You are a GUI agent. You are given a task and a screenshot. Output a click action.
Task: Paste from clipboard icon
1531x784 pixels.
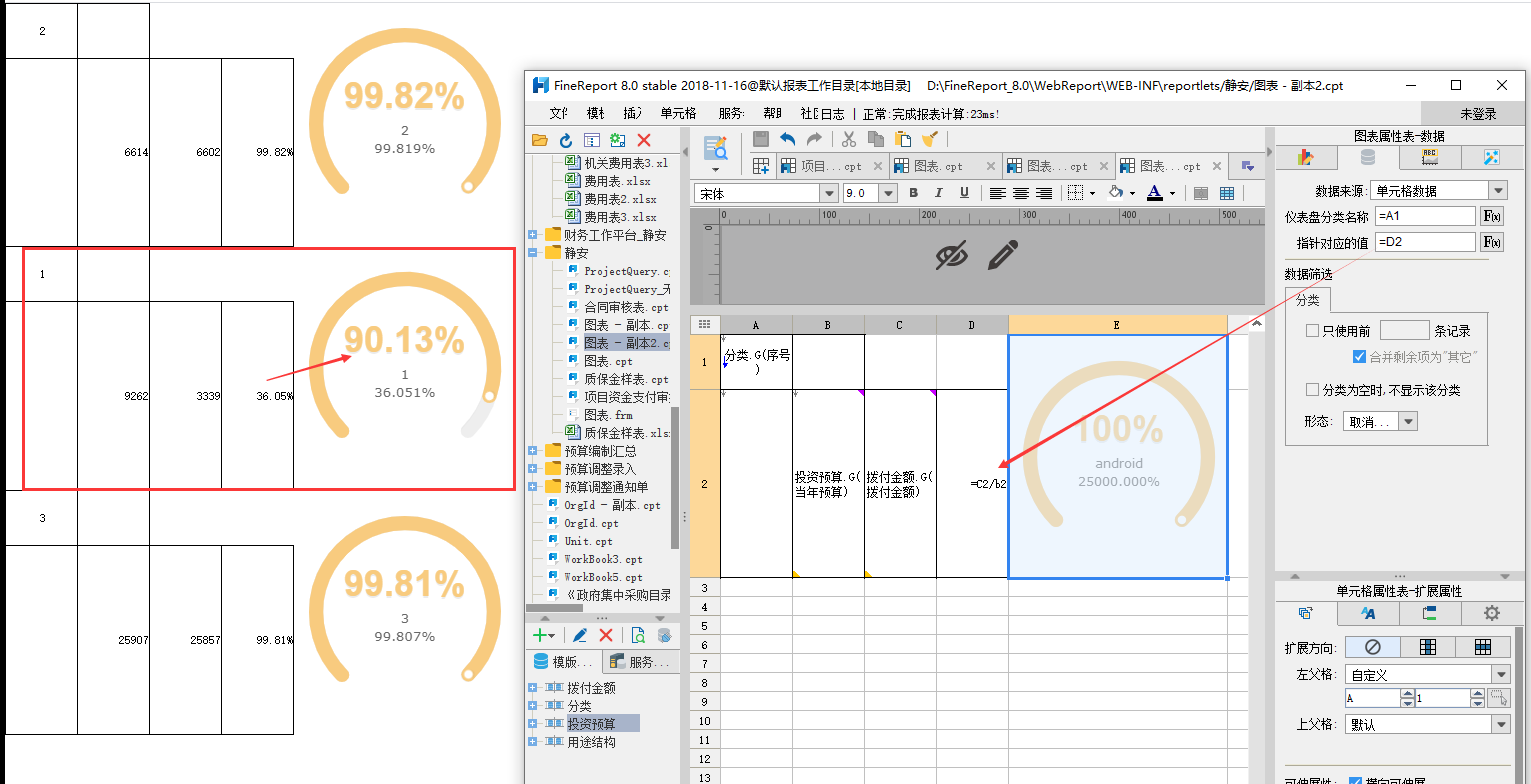click(x=903, y=140)
